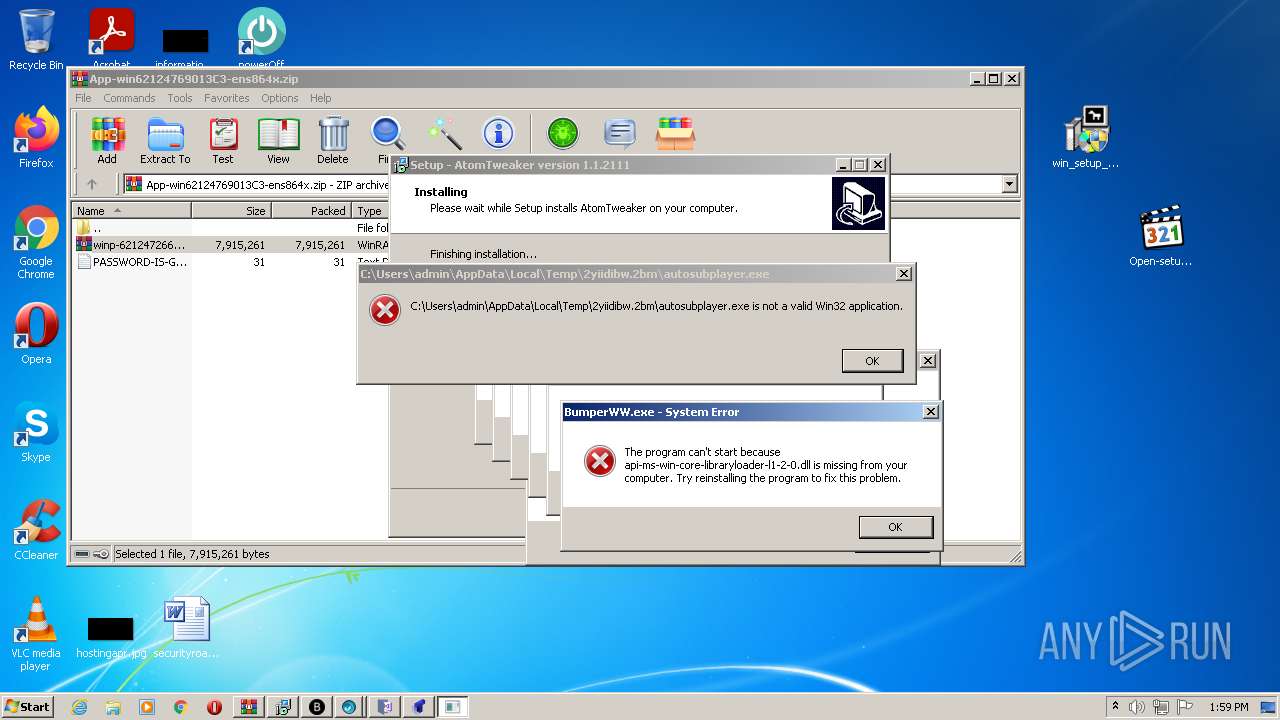This screenshot has height=720, width=1280.
Task: Click OK on BumperWW.exe System Error
Action: coord(895,527)
